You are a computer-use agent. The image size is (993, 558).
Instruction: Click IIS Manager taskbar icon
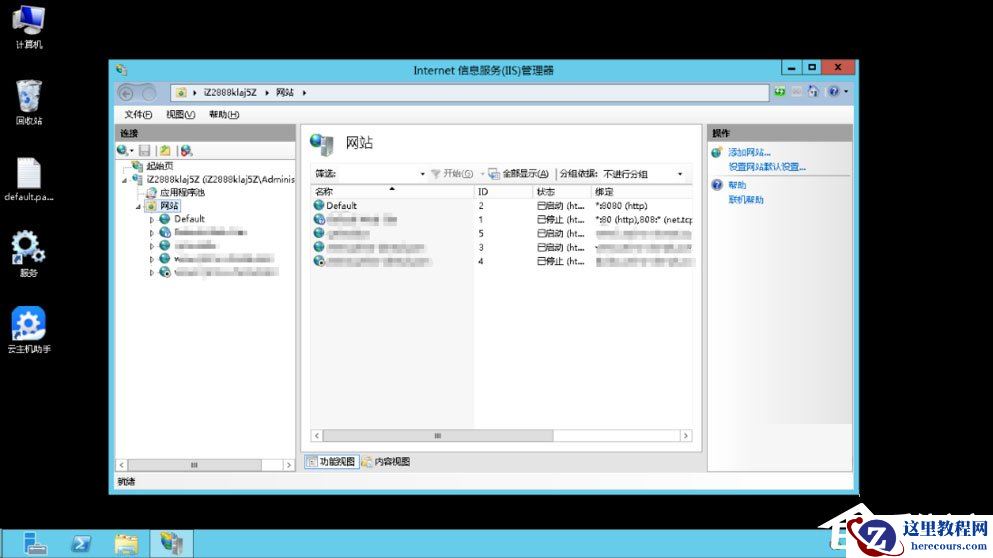pyautogui.click(x=172, y=543)
